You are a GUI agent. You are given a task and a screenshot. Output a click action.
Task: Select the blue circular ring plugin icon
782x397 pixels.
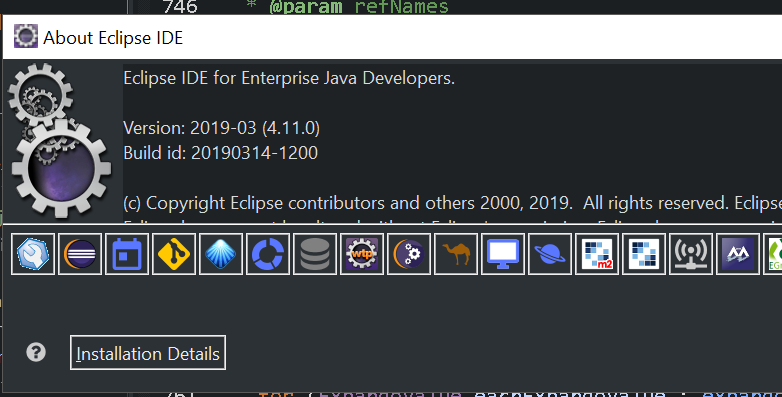[x=268, y=254]
